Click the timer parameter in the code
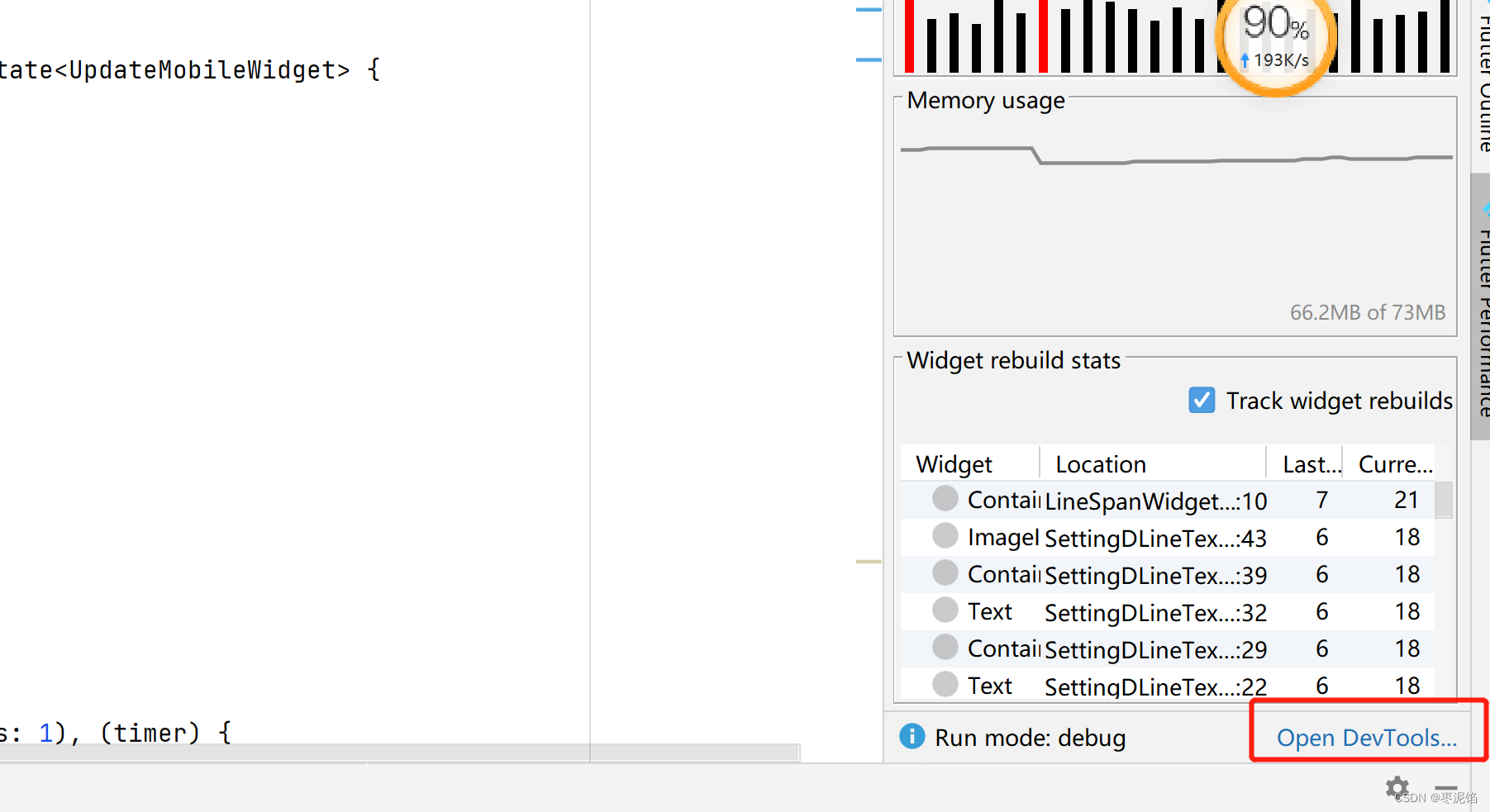Viewport: 1490px width, 812px height. 150,733
